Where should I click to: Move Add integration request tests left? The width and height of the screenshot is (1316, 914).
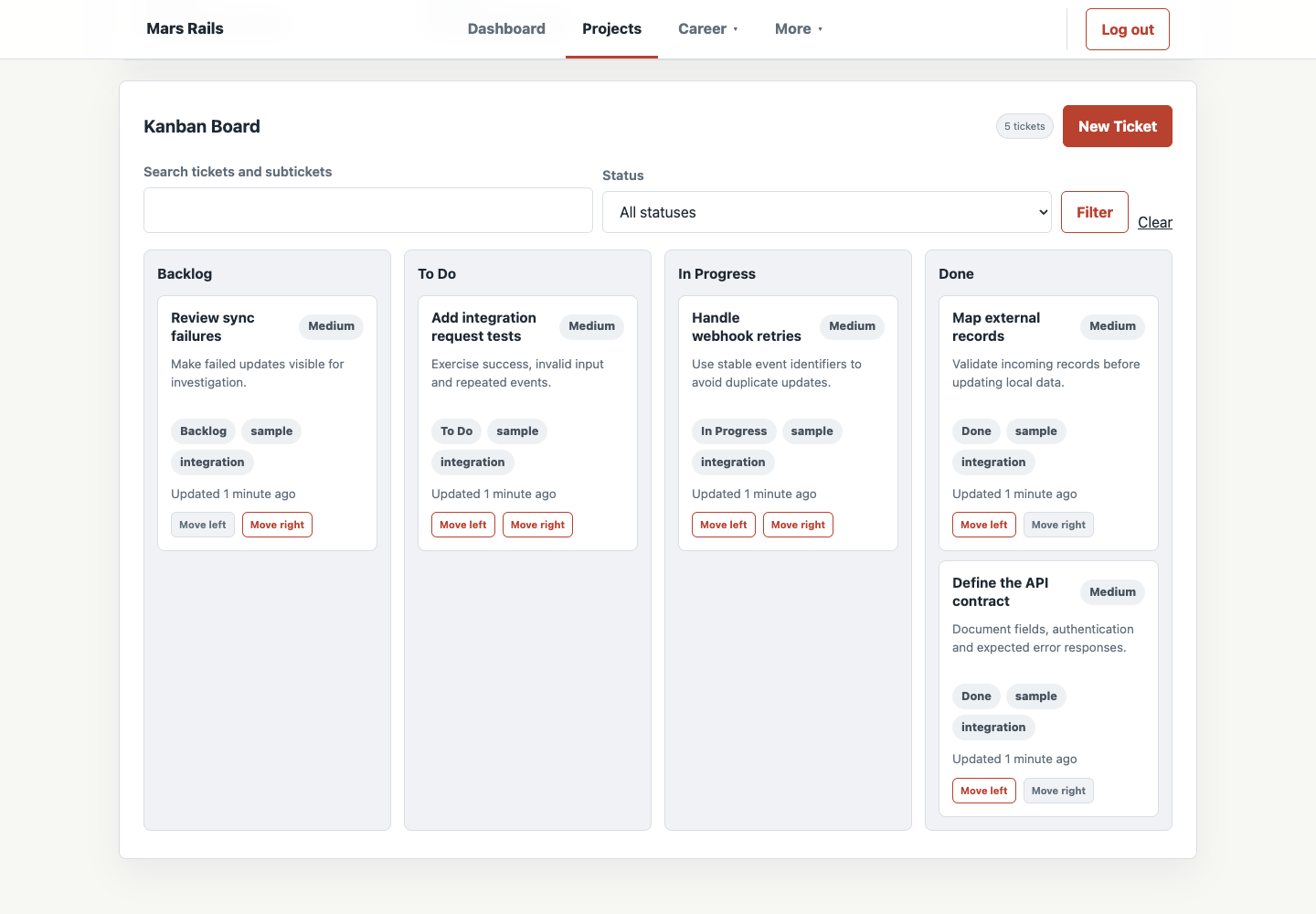pyautogui.click(x=463, y=525)
